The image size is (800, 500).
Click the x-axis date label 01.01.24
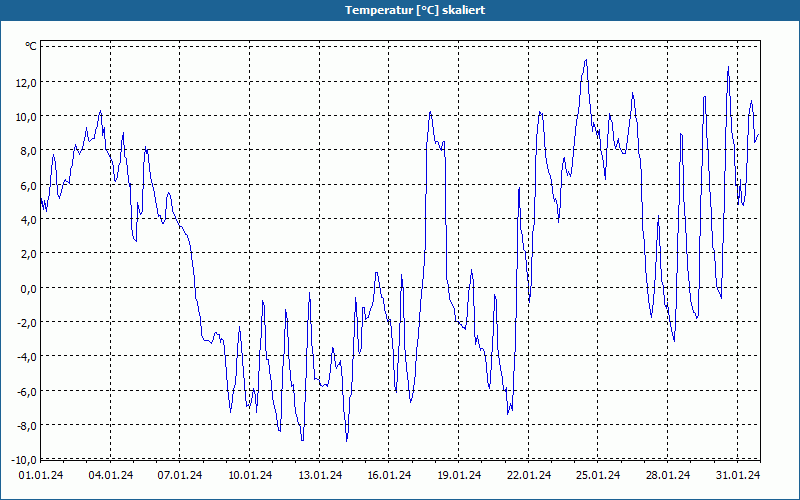(41, 475)
